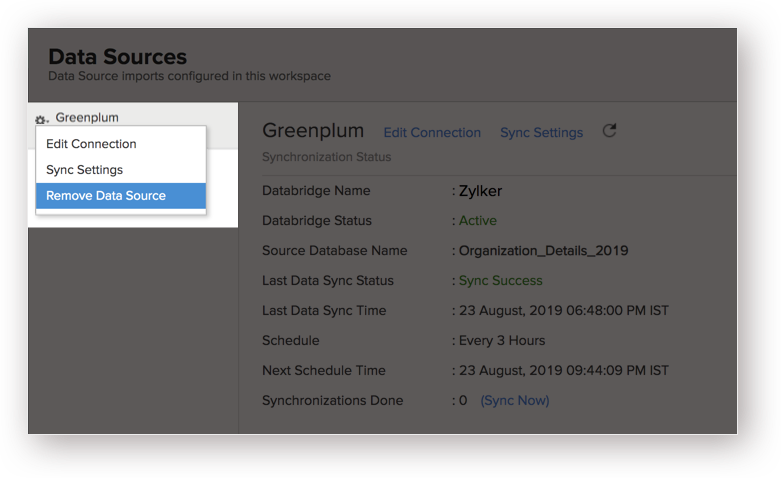The image size is (781, 478).
Task: Click the Data Sources page heading
Action: coord(118,57)
